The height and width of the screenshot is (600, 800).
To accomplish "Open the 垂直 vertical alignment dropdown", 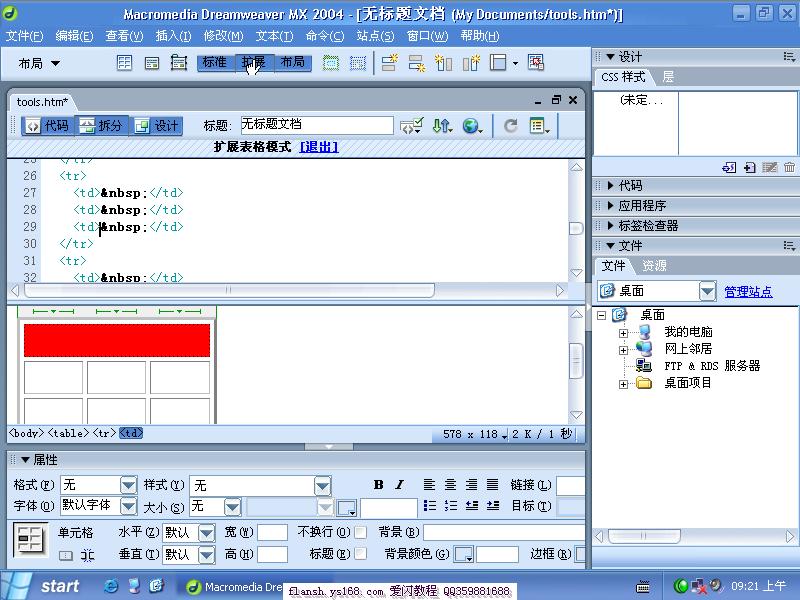I will pos(207,555).
